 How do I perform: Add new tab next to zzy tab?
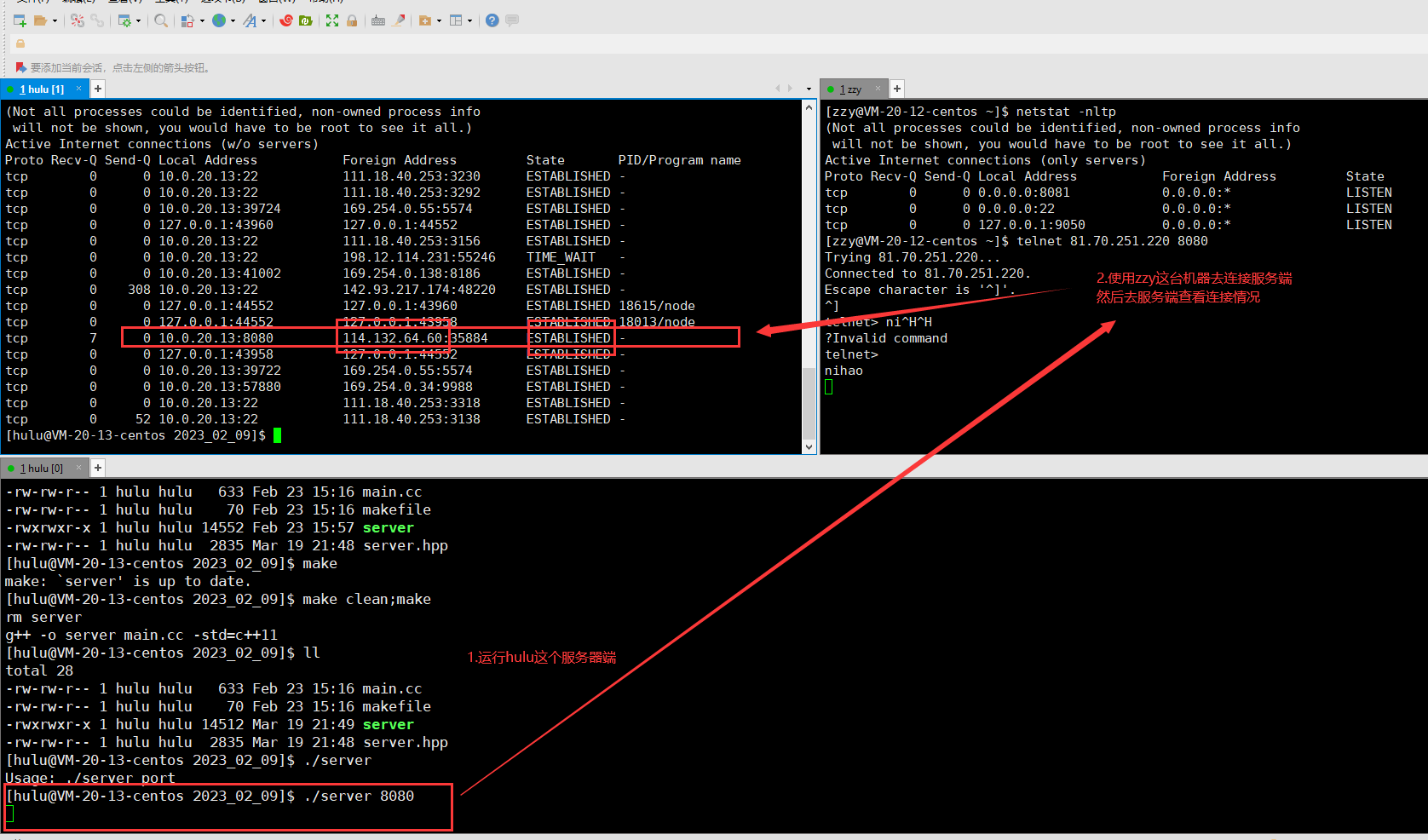[897, 89]
